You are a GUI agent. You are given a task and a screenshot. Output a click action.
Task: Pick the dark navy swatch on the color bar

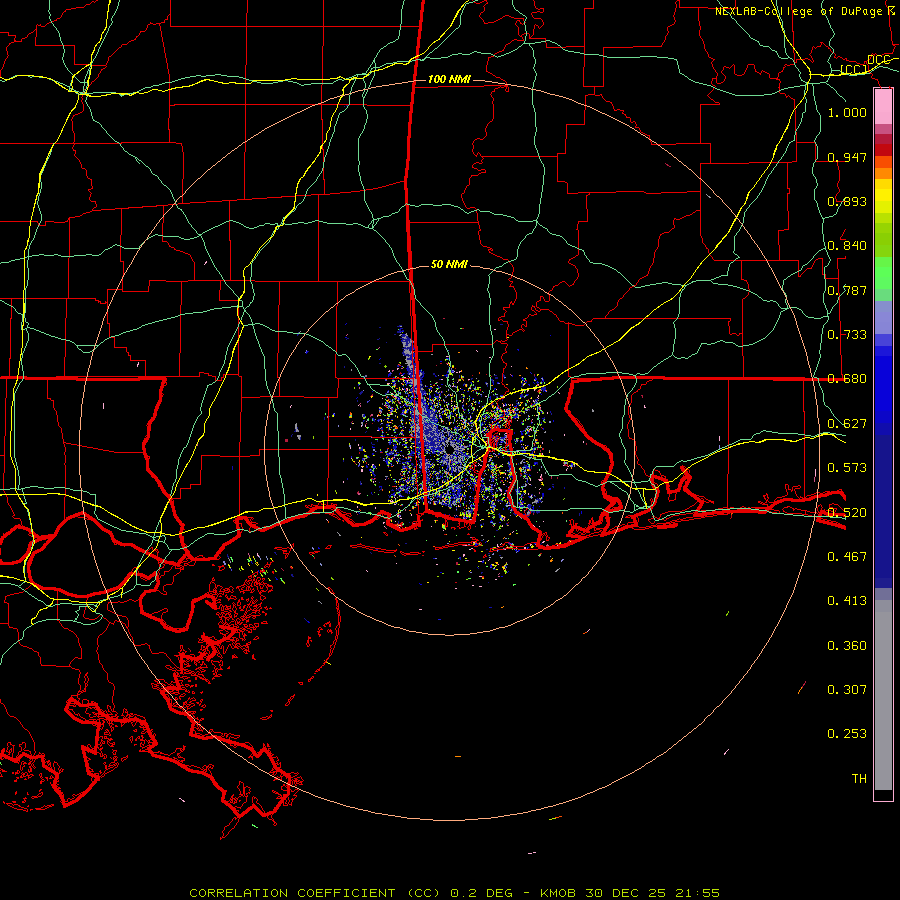tap(883, 511)
